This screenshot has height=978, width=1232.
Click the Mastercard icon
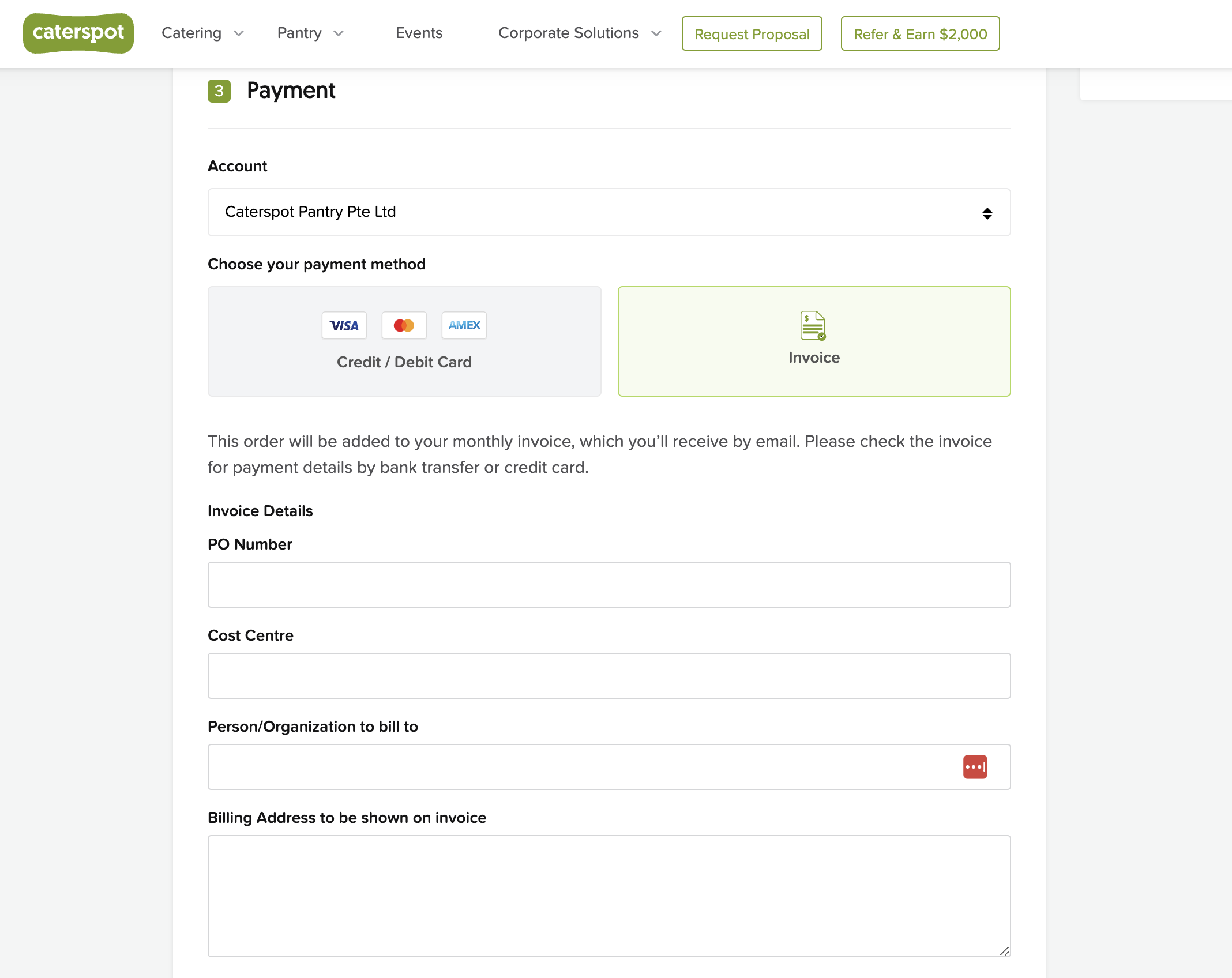(x=404, y=326)
